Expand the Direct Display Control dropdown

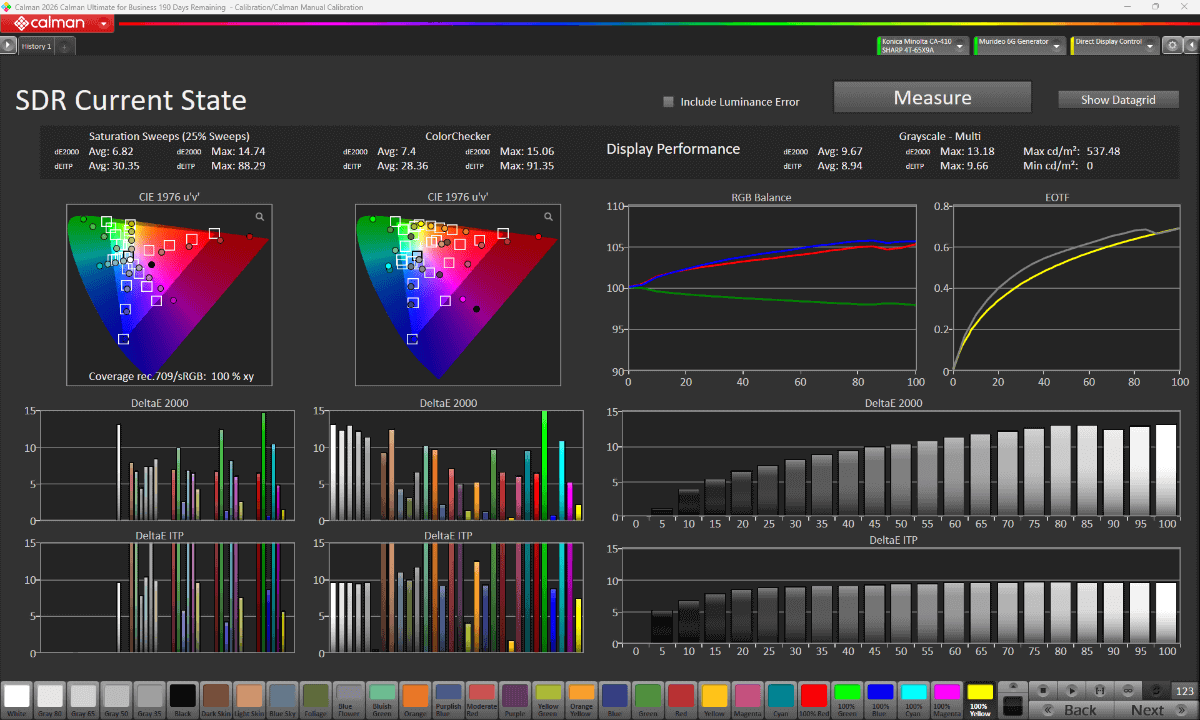pyautogui.click(x=1116, y=46)
